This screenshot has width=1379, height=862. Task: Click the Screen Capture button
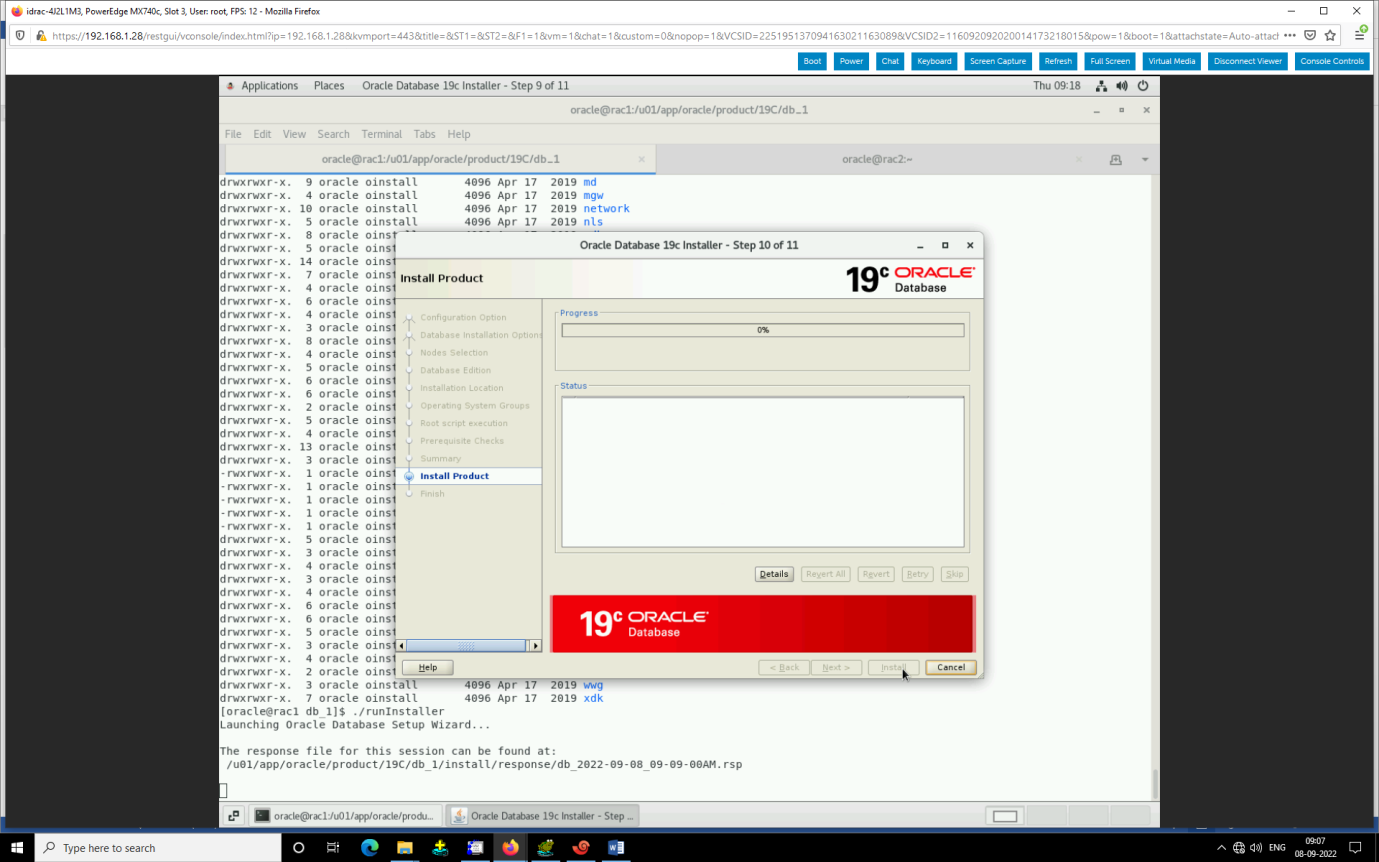pyautogui.click(x=998, y=61)
